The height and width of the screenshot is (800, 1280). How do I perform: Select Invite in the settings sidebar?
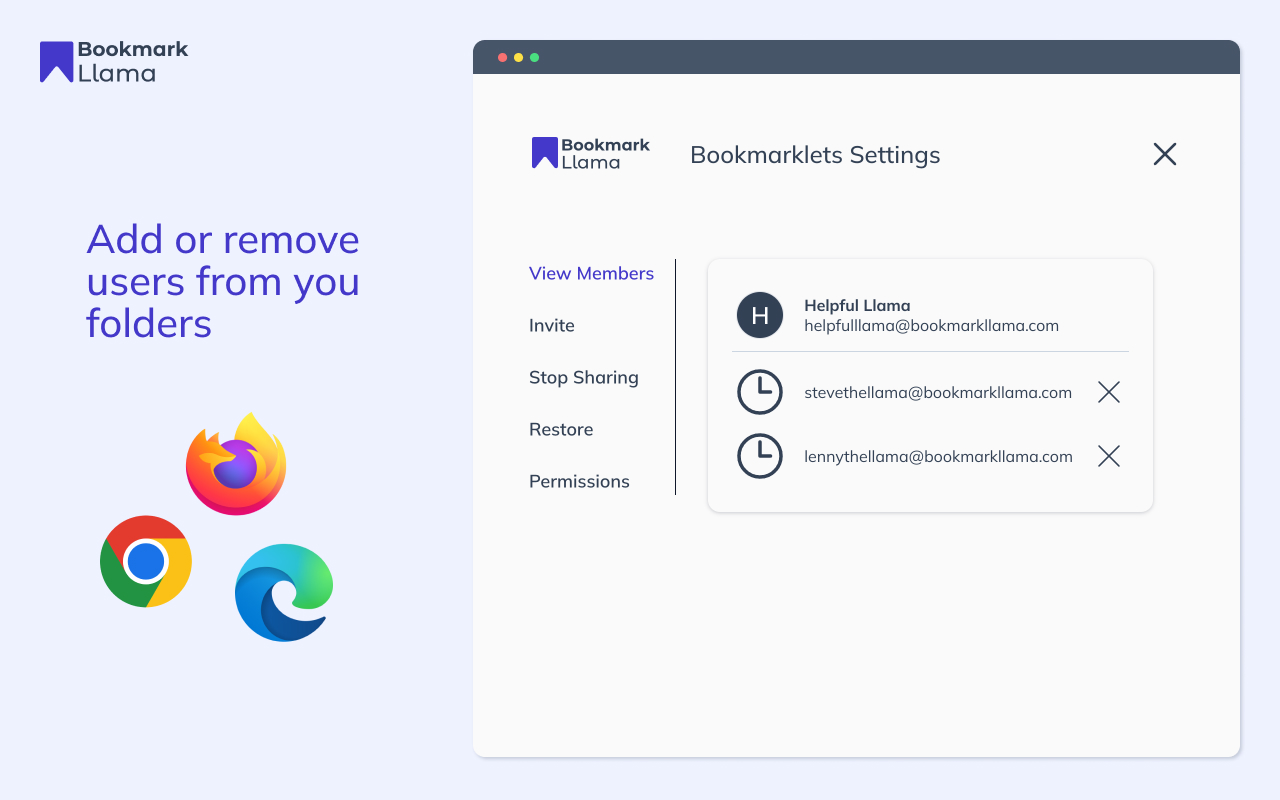pyautogui.click(x=552, y=325)
